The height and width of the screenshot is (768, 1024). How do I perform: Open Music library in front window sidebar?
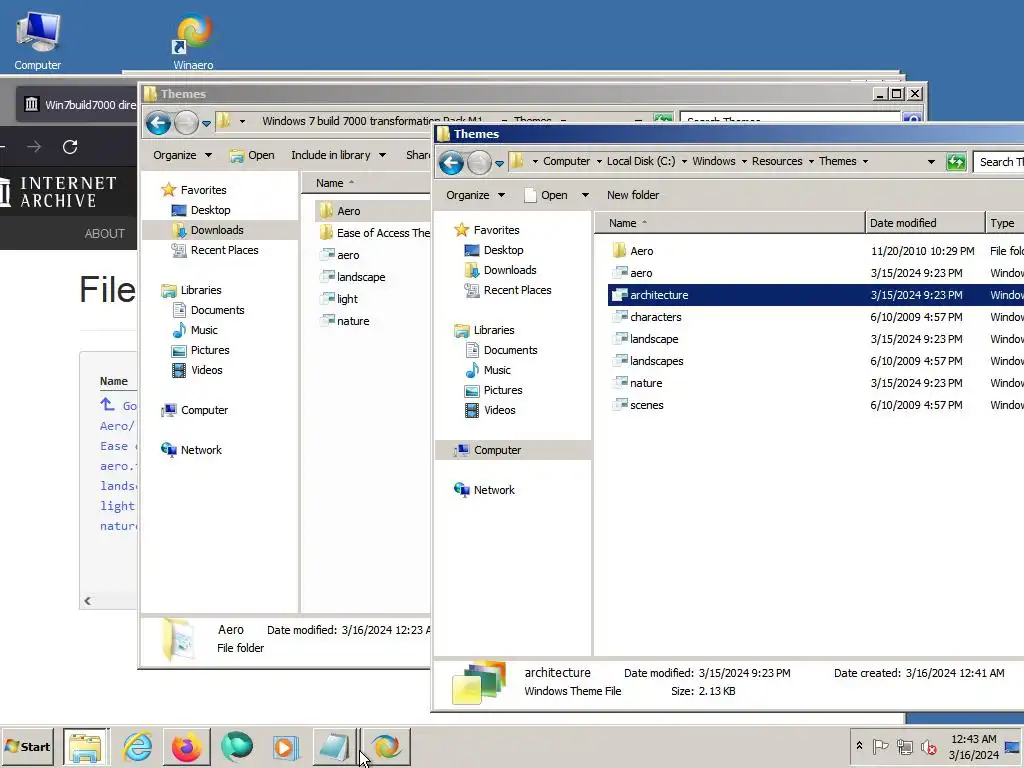coord(497,370)
